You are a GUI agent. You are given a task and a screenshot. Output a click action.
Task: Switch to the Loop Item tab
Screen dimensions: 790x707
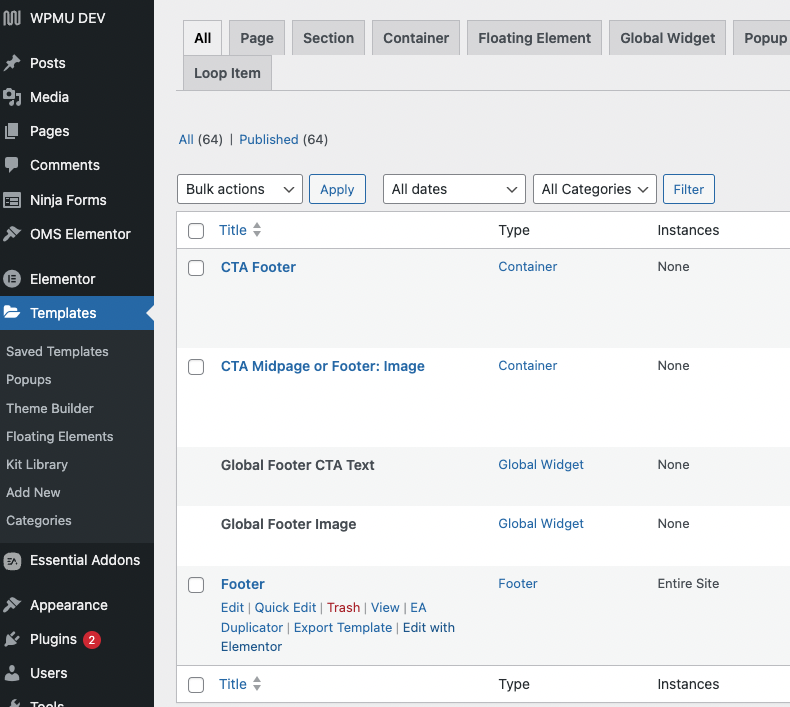(227, 73)
